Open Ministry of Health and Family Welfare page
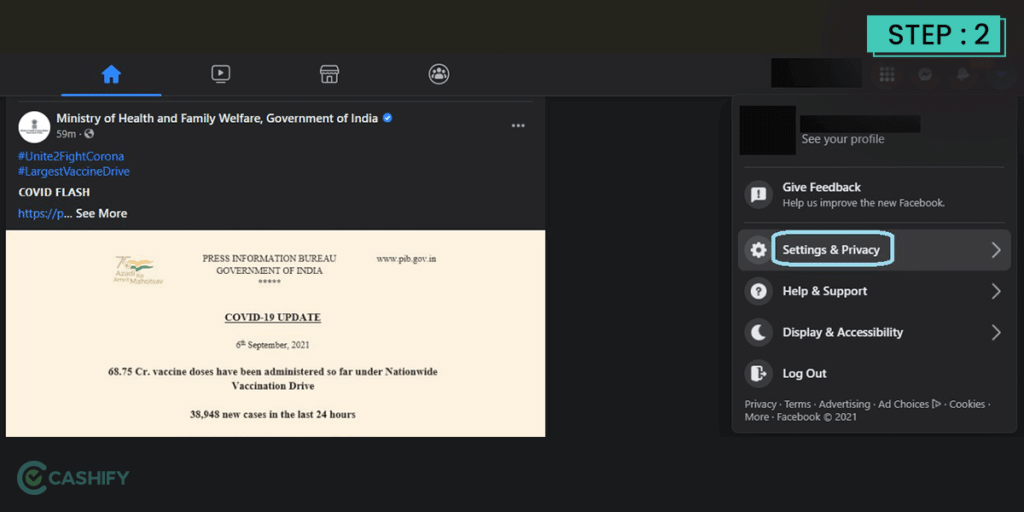The image size is (1024, 512). (x=217, y=118)
